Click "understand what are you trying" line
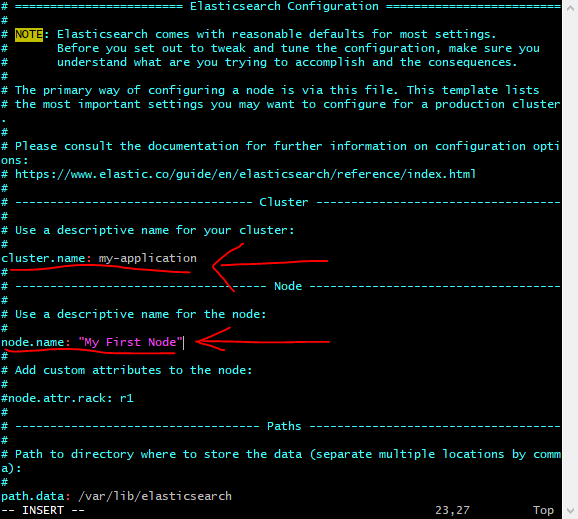This screenshot has height=519, width=578. (287, 62)
